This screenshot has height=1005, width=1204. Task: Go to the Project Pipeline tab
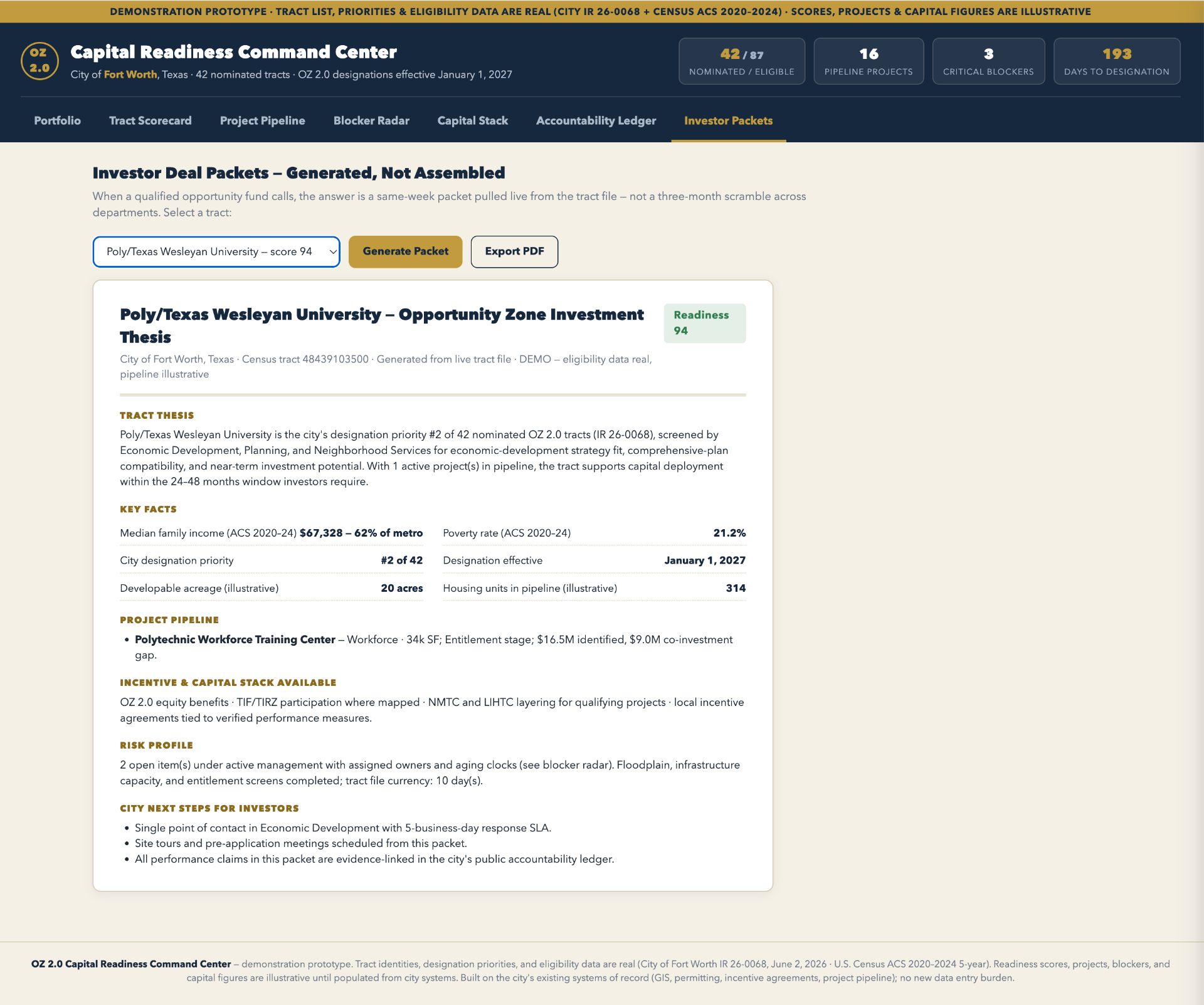263,120
